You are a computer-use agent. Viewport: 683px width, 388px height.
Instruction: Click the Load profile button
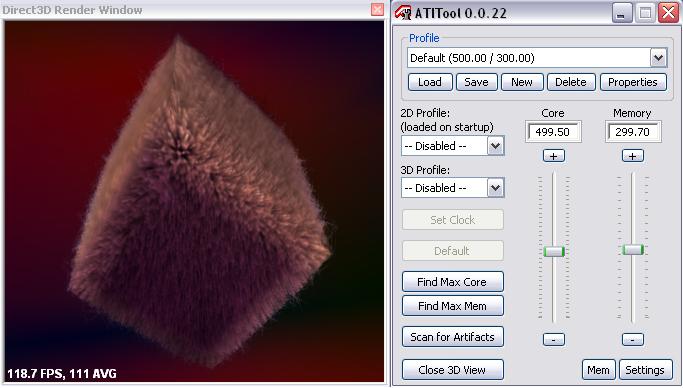(430, 82)
